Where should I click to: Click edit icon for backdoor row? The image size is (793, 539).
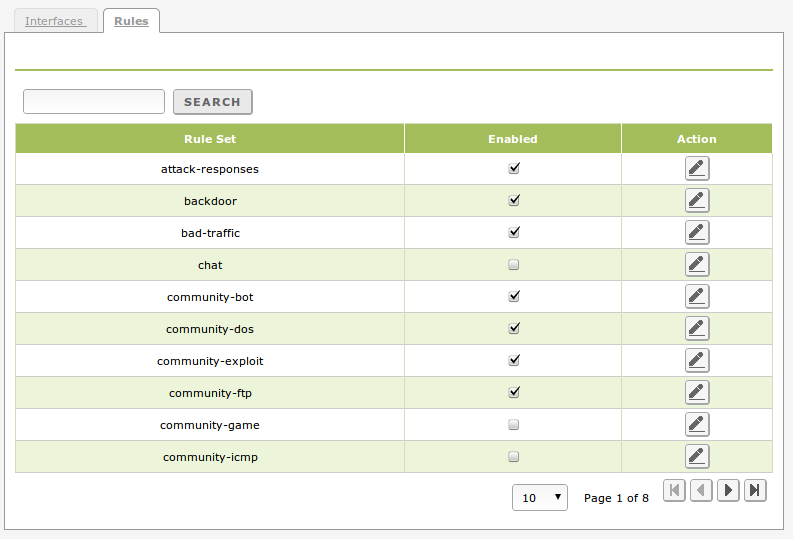pyautogui.click(x=697, y=201)
